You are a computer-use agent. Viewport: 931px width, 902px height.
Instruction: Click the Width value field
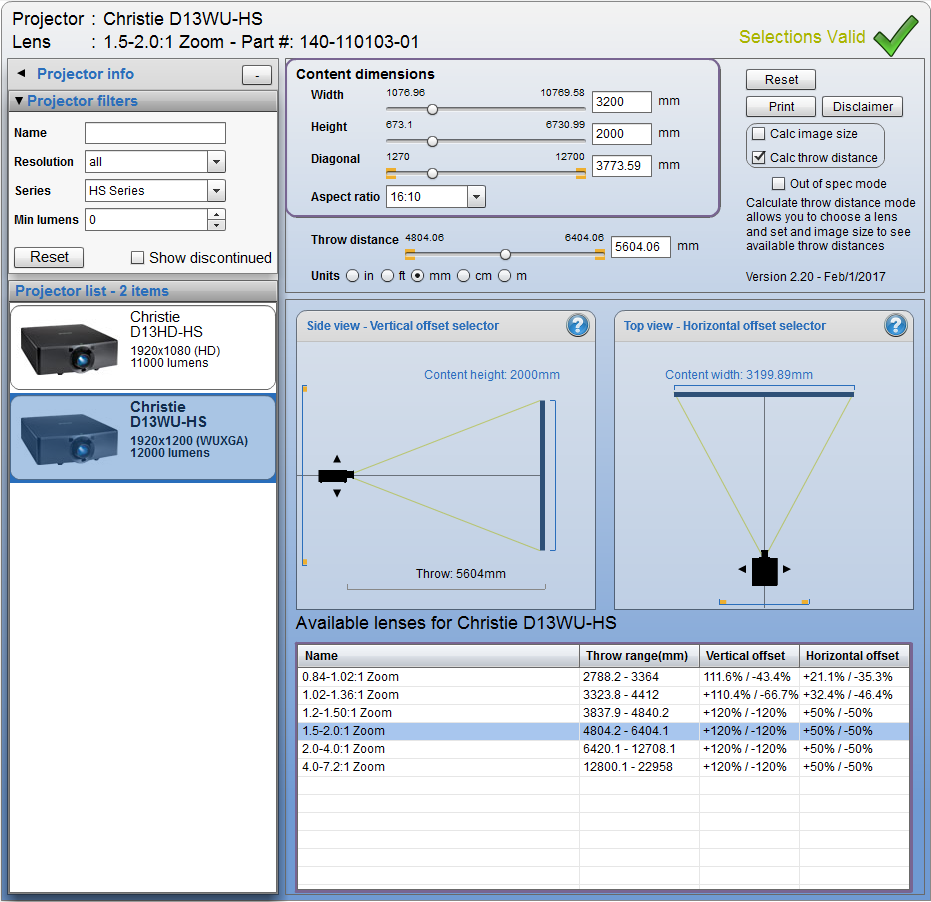[x=622, y=102]
